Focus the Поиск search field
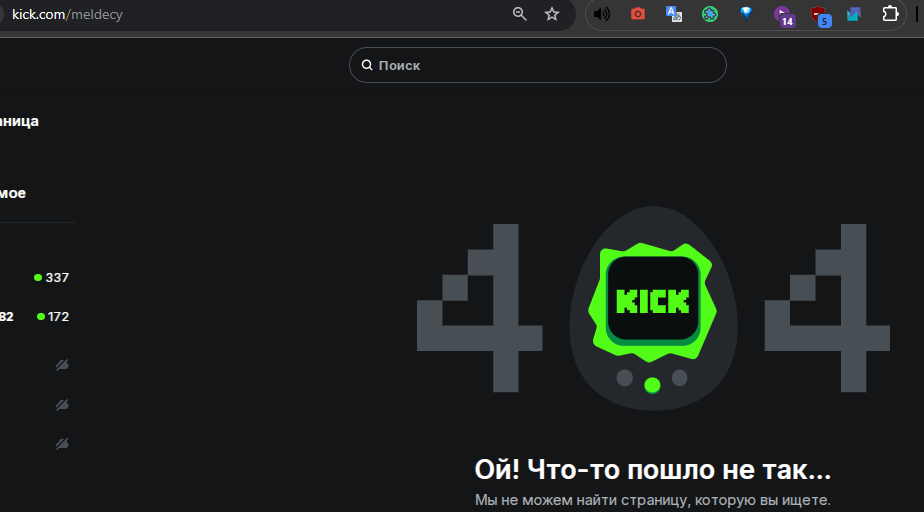The width and height of the screenshot is (924, 512). click(537, 65)
